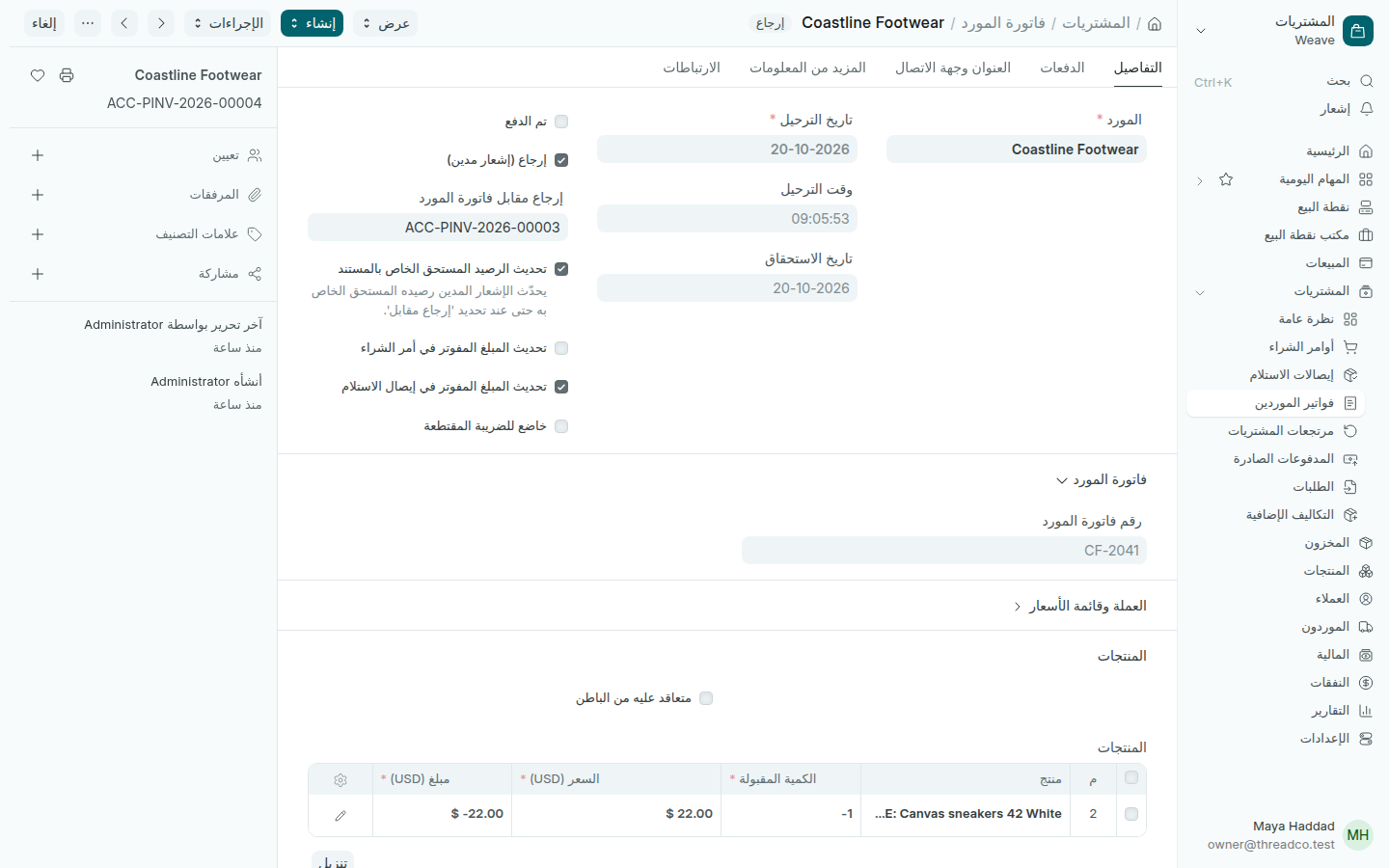Open table settings gear in items grid
This screenshot has width=1389, height=868.
pyautogui.click(x=340, y=779)
